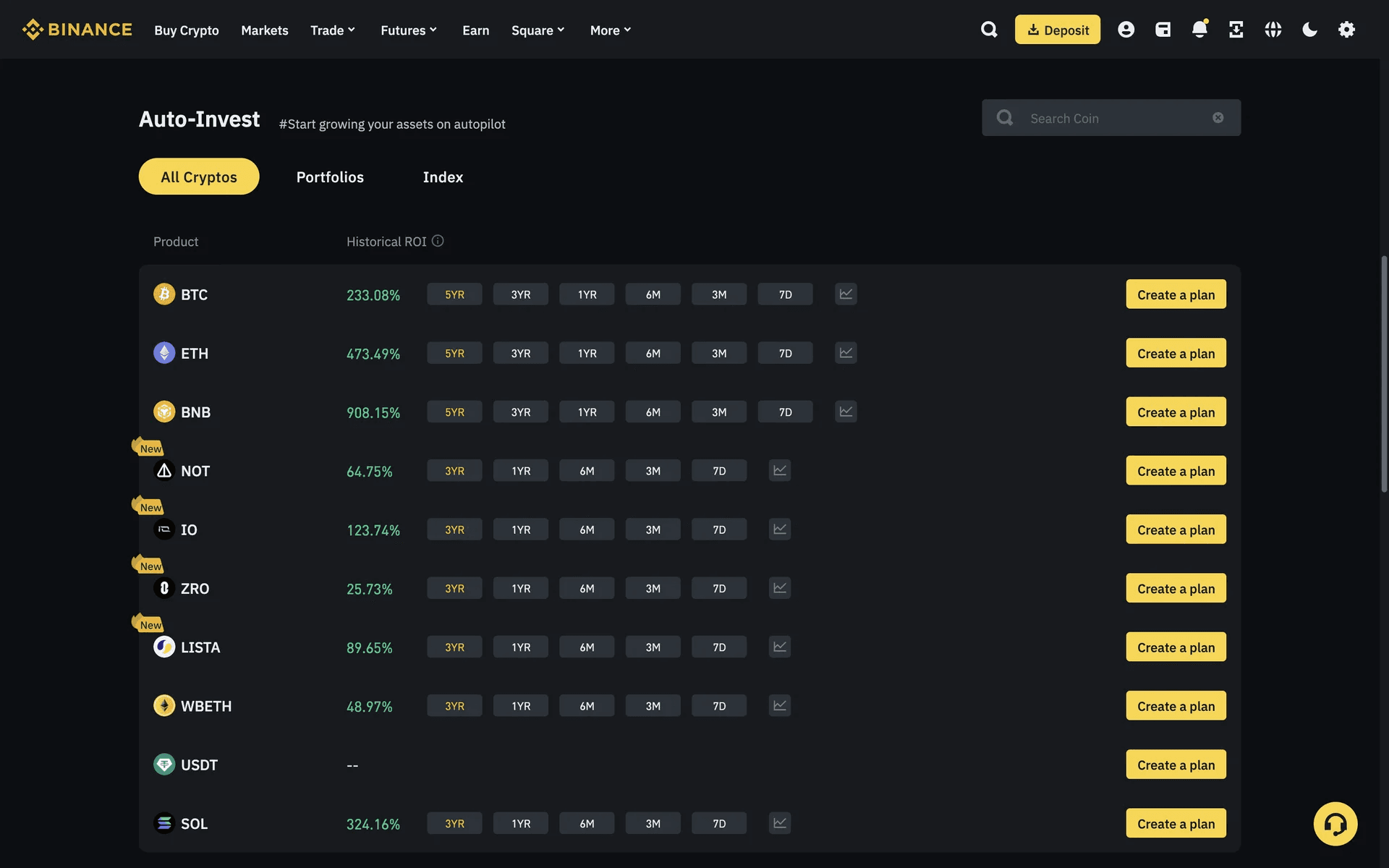Expand the Trade dropdown menu

[x=333, y=30]
